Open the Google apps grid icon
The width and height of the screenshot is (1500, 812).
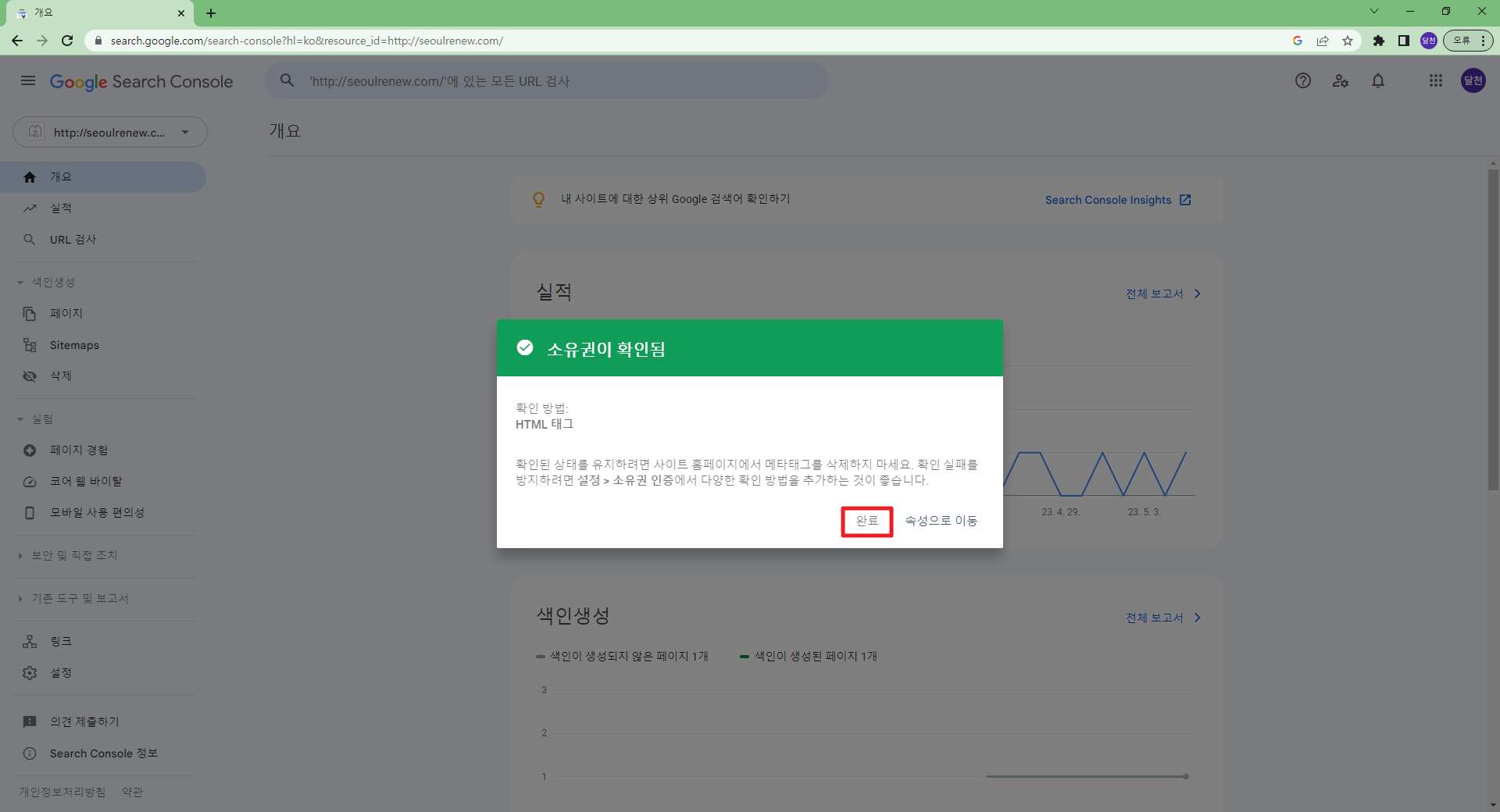tap(1435, 81)
